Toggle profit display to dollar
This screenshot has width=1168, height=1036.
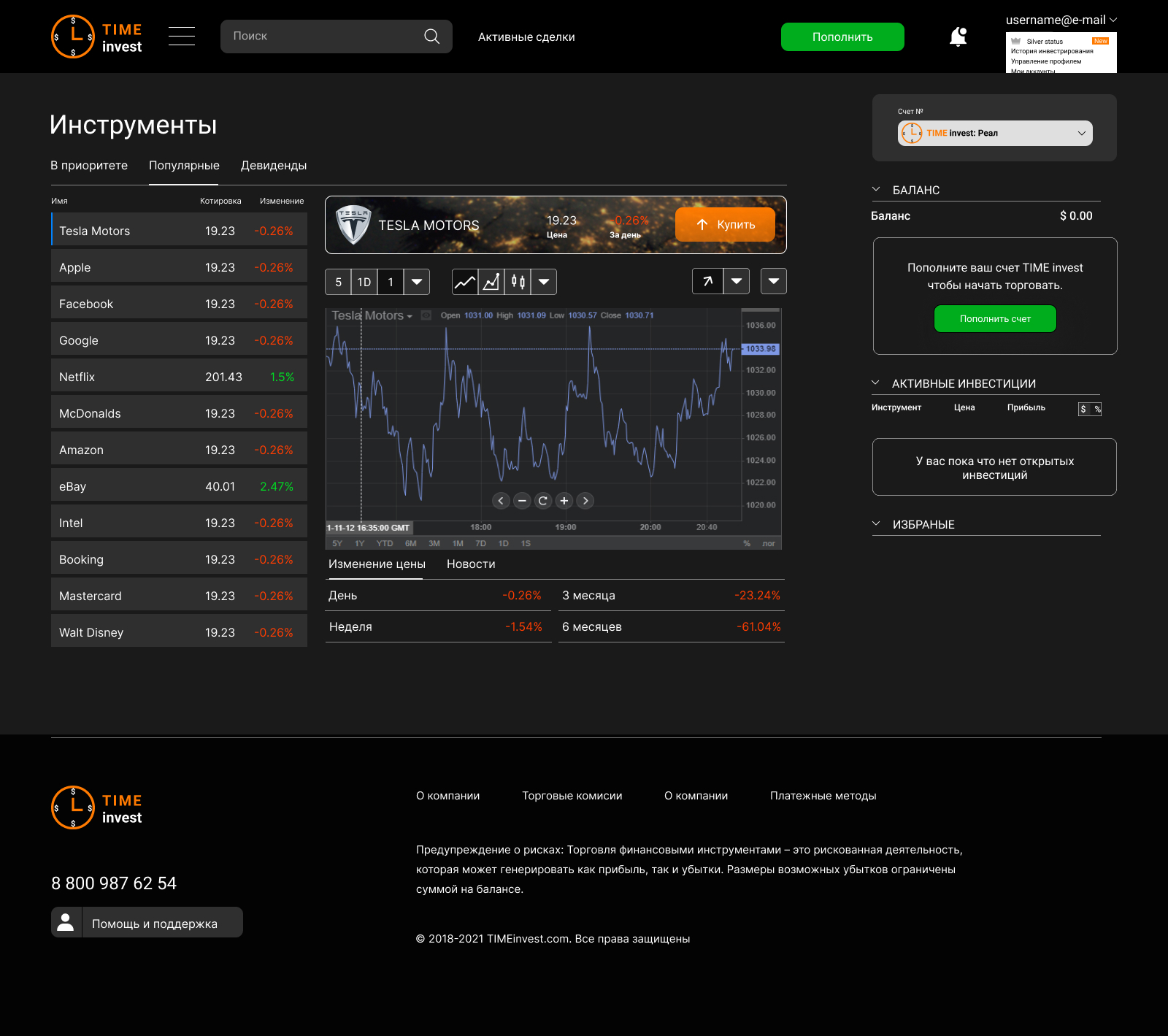(1084, 409)
